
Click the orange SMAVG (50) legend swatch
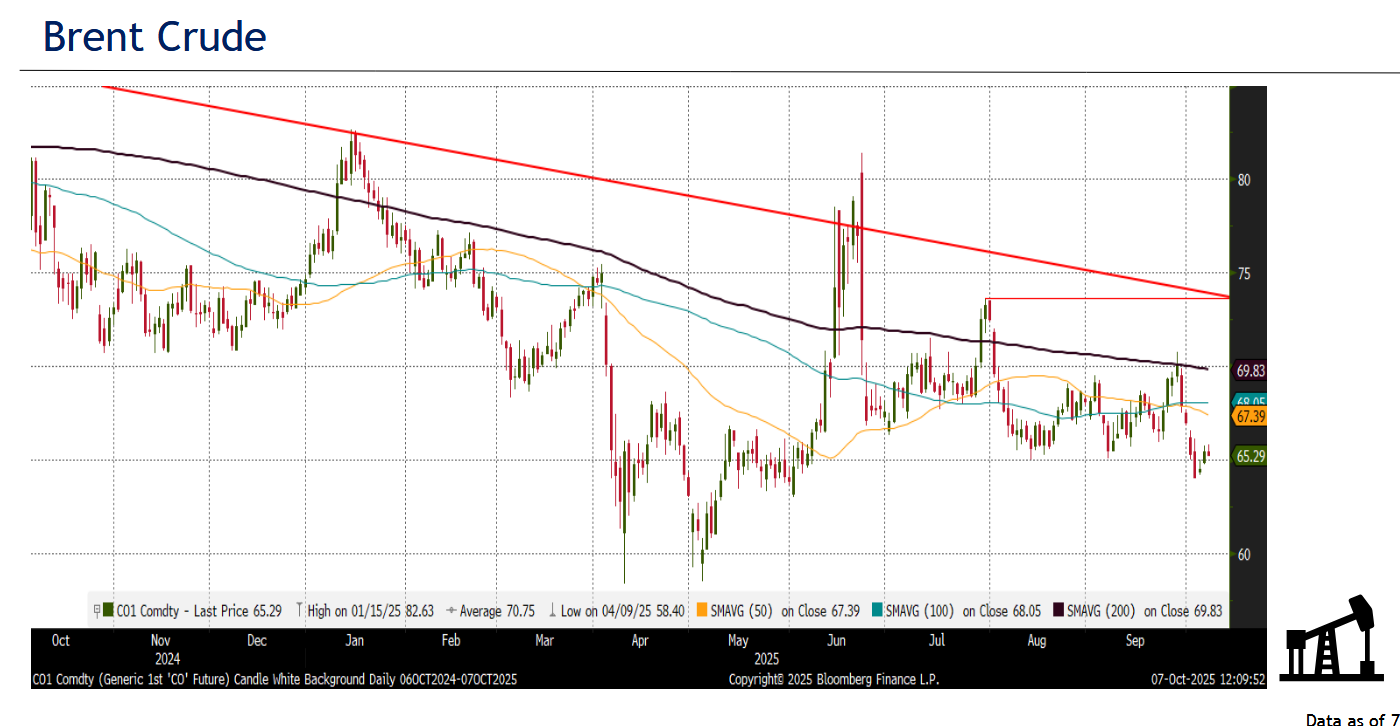tap(701, 610)
